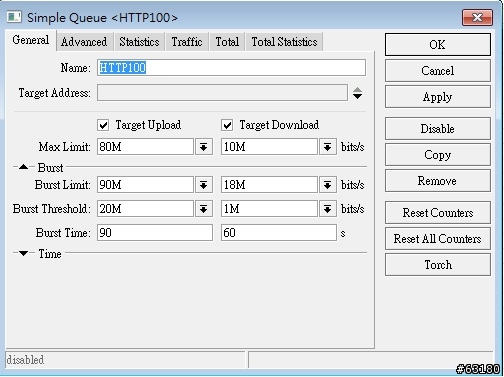The height and width of the screenshot is (377, 504).
Task: Expand the Time section
Action: (x=23, y=253)
